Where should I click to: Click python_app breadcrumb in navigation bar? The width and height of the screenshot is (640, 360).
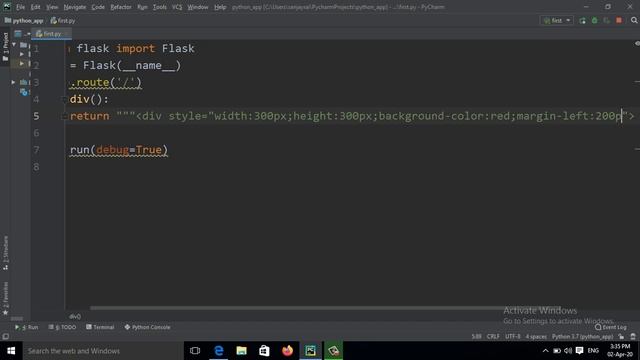(x=24, y=20)
